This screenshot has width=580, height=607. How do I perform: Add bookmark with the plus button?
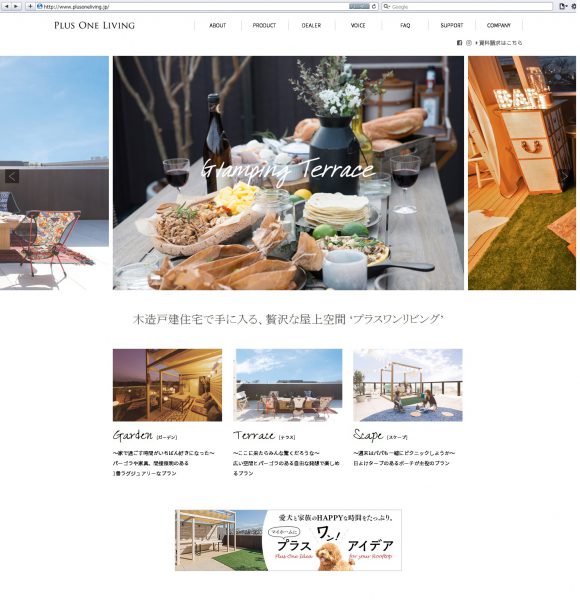pyautogui.click(x=30, y=7)
